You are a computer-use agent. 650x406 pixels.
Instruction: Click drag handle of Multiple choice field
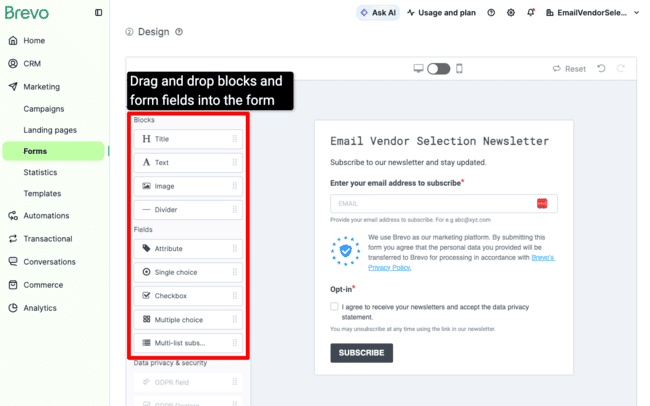click(235, 320)
